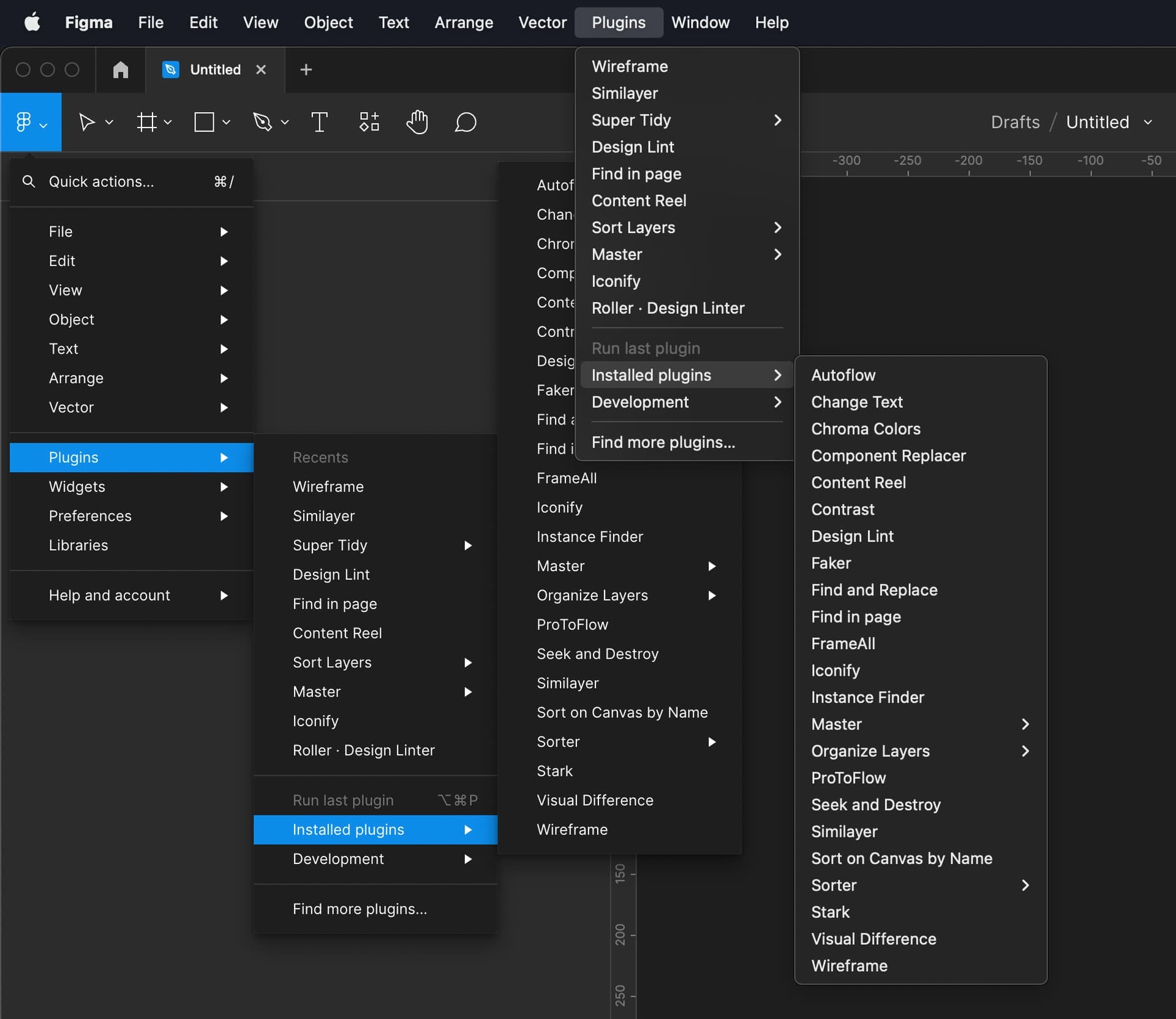This screenshot has width=1176, height=1019.
Task: Run Roller · Design Linter in menu bar dropdown
Action: (x=687, y=308)
